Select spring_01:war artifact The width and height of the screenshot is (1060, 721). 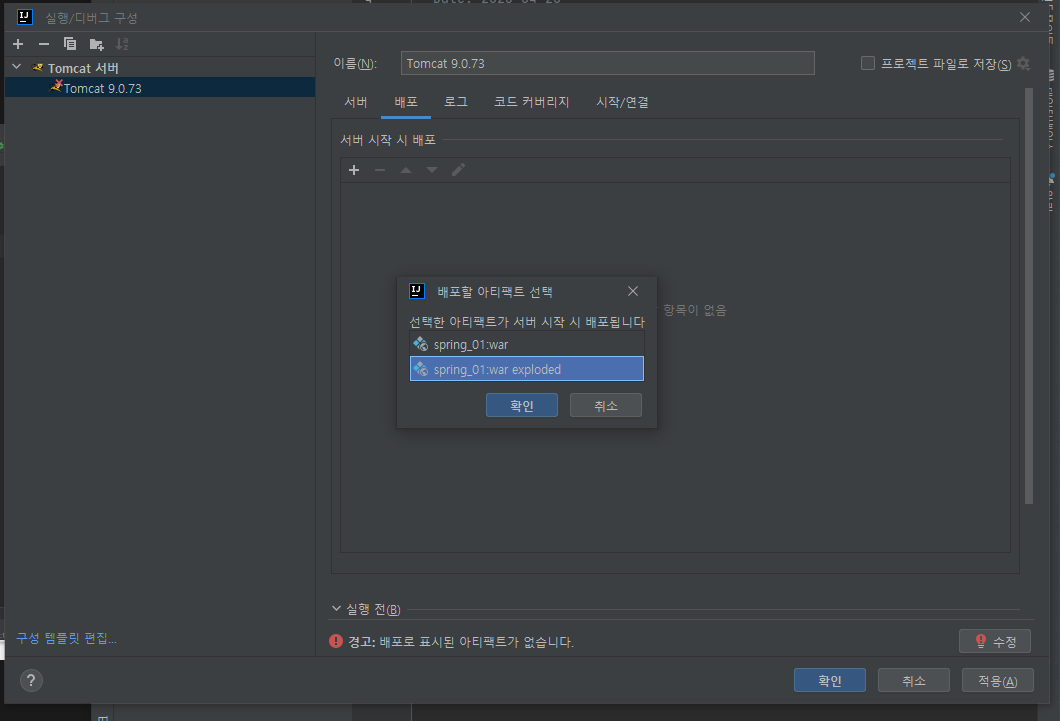[527, 345]
